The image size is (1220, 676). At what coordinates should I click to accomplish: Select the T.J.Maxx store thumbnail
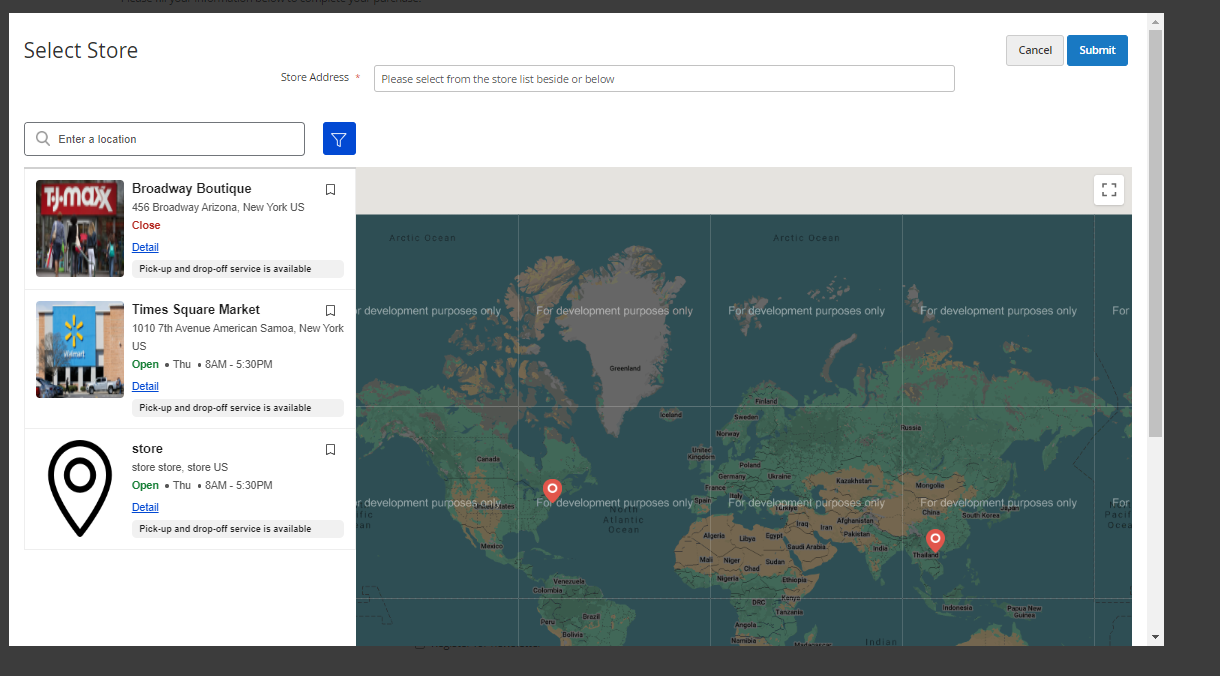click(x=80, y=228)
